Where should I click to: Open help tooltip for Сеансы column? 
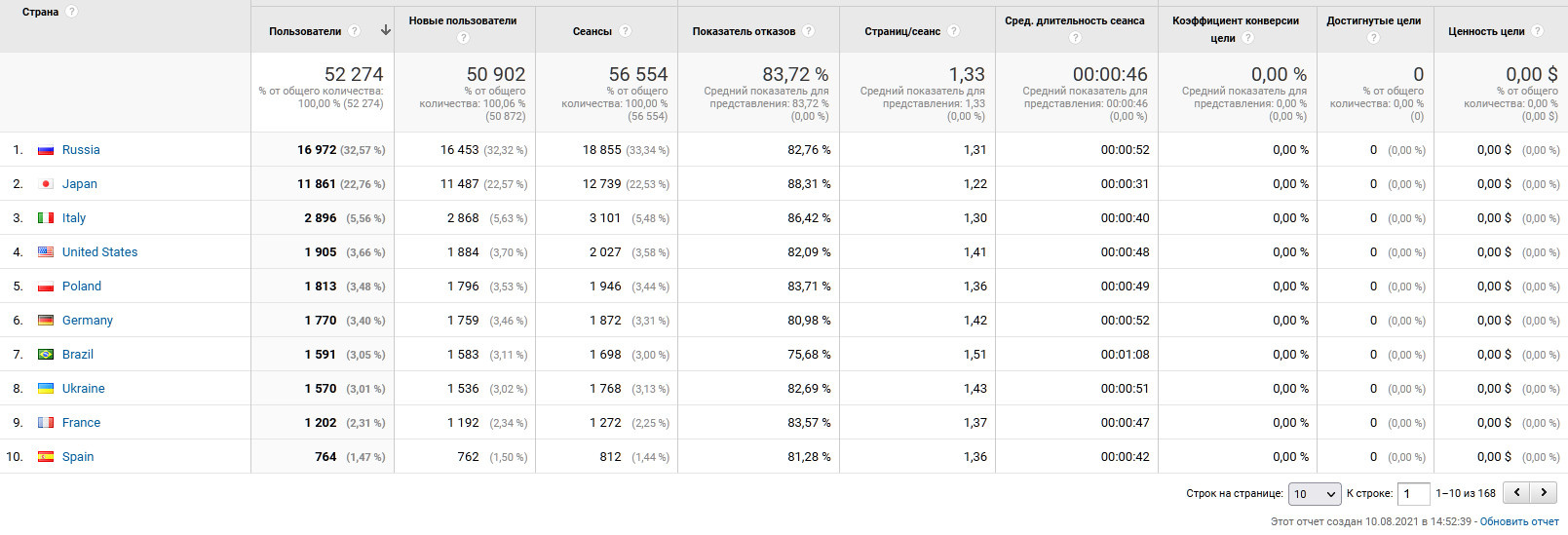coord(626,31)
